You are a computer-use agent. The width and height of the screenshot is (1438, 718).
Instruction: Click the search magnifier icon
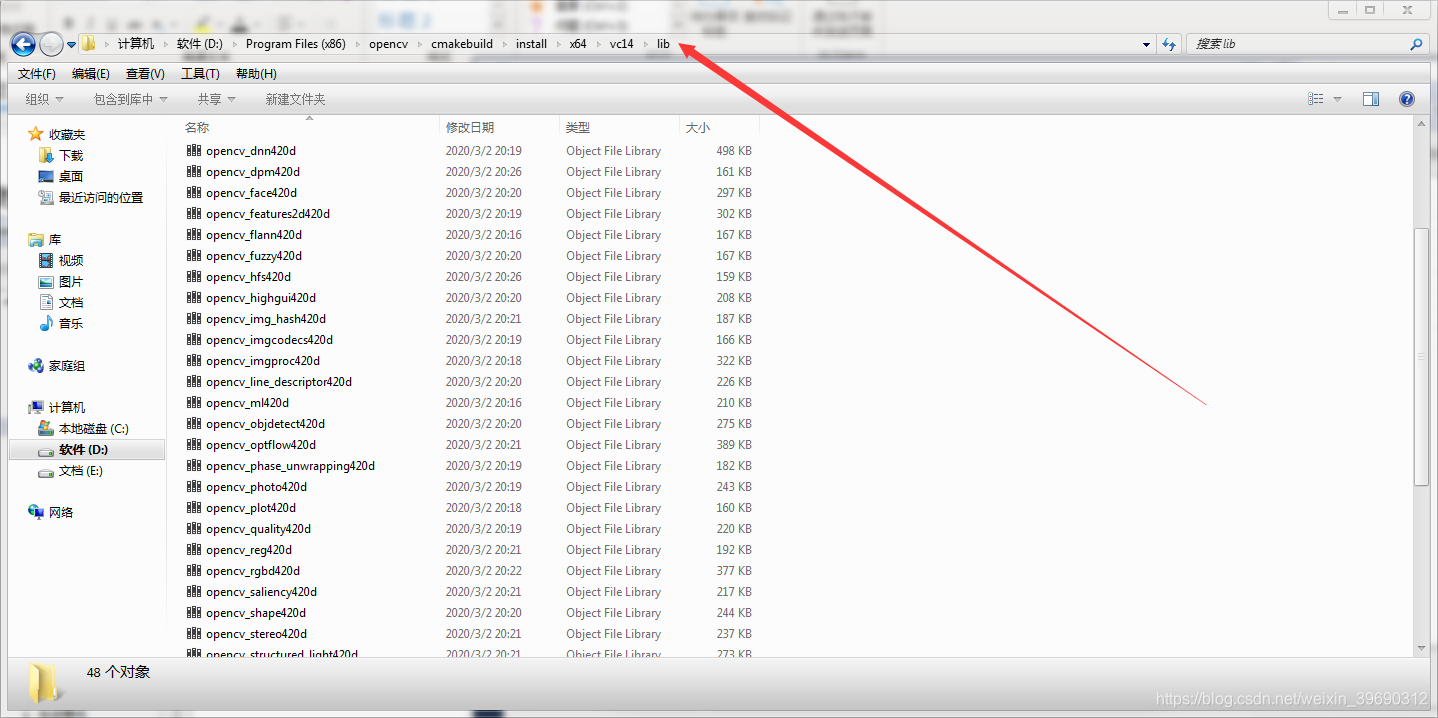(x=1416, y=44)
